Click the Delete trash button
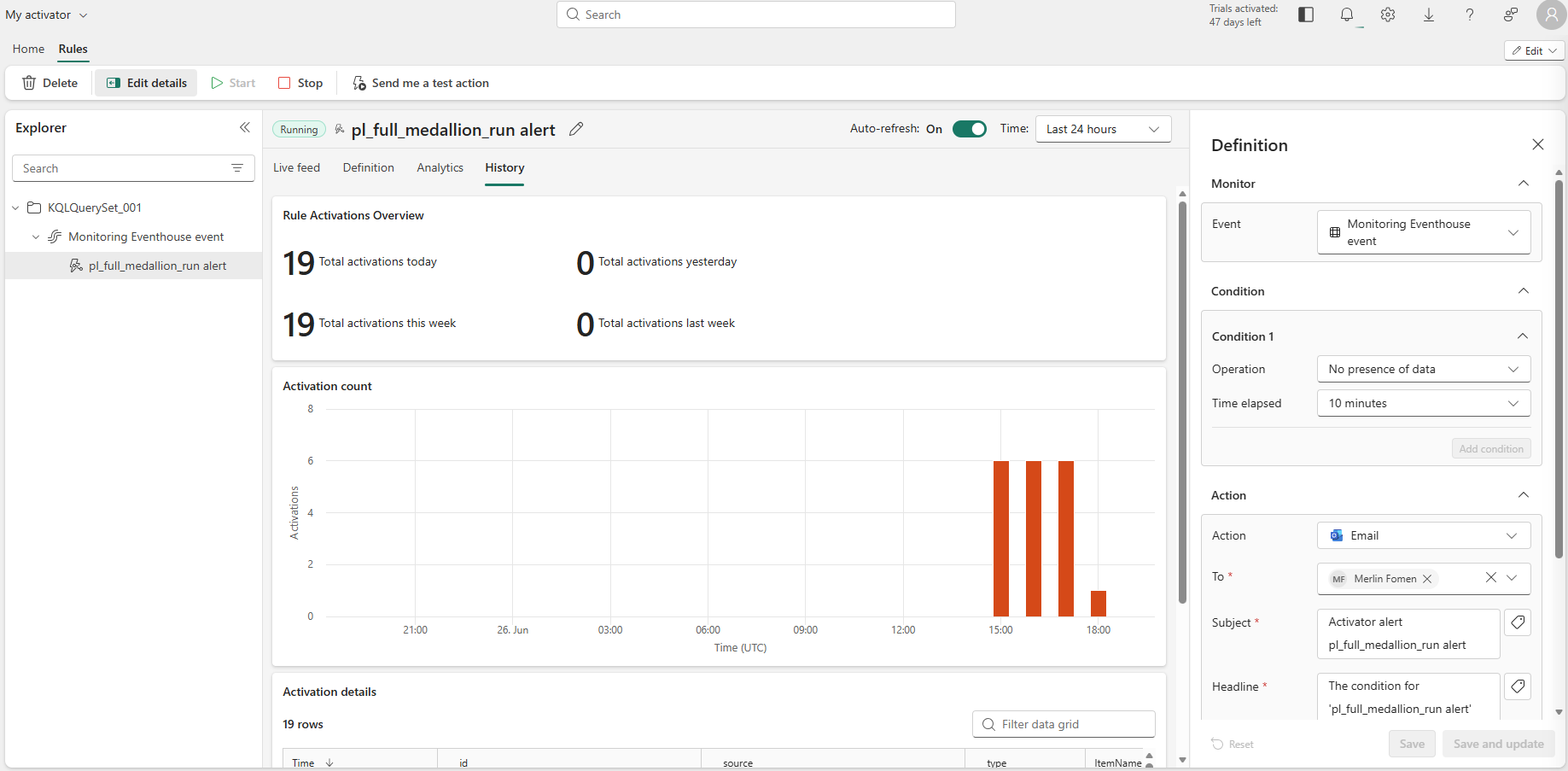The width and height of the screenshot is (1568, 771). tap(50, 83)
